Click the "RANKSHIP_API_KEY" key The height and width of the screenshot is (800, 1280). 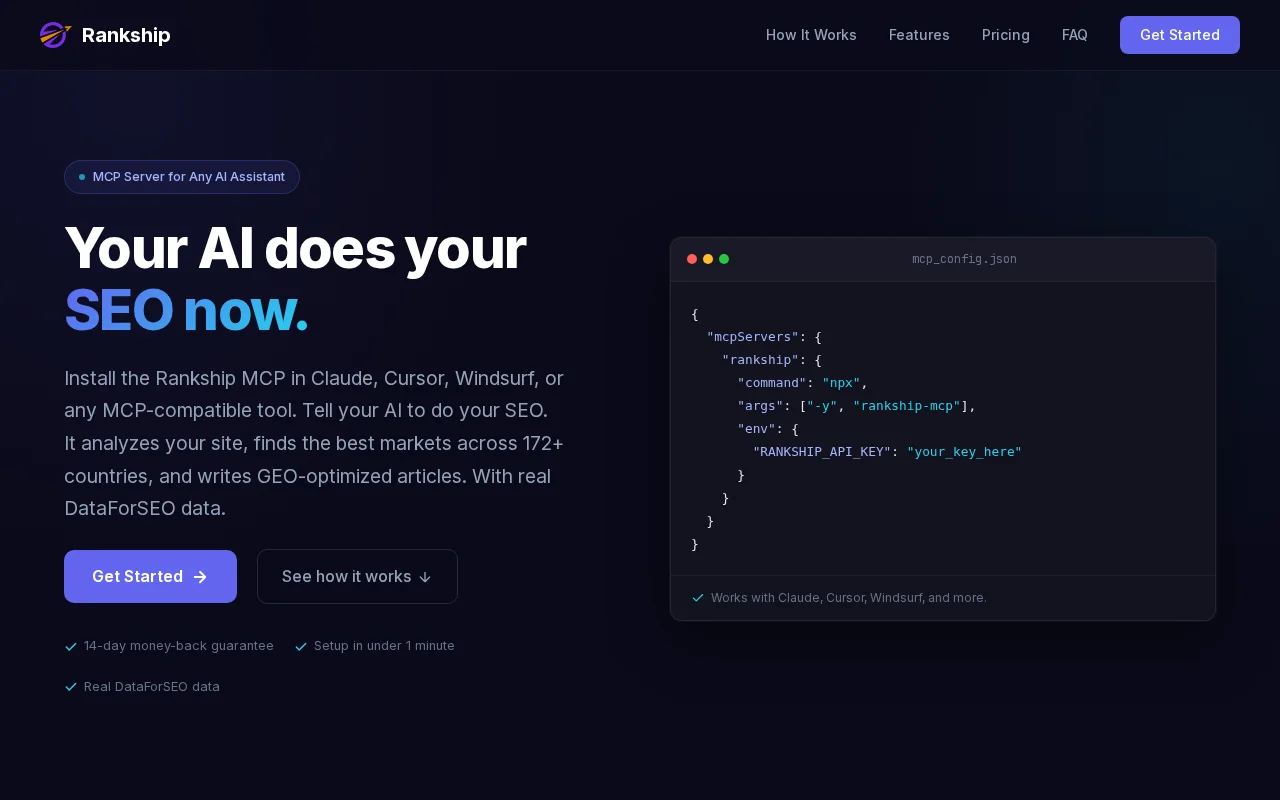pos(822,452)
